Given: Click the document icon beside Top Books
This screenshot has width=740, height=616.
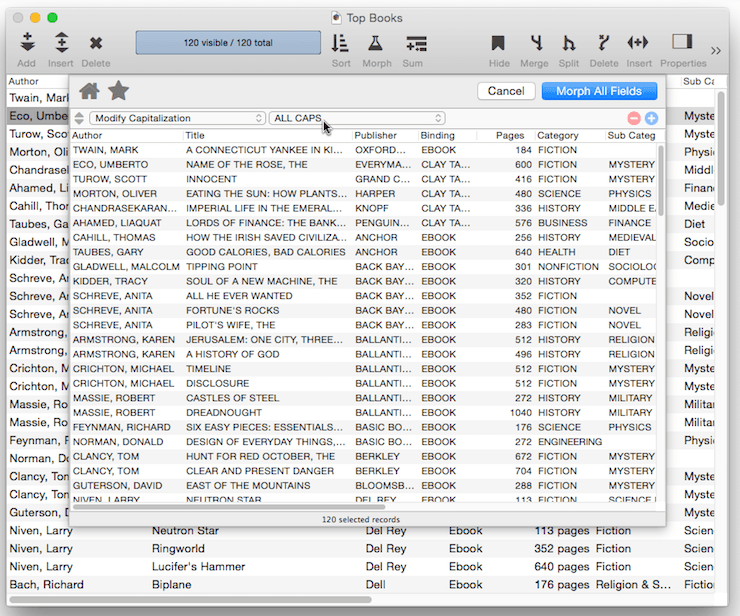Looking at the screenshot, I should [336, 18].
